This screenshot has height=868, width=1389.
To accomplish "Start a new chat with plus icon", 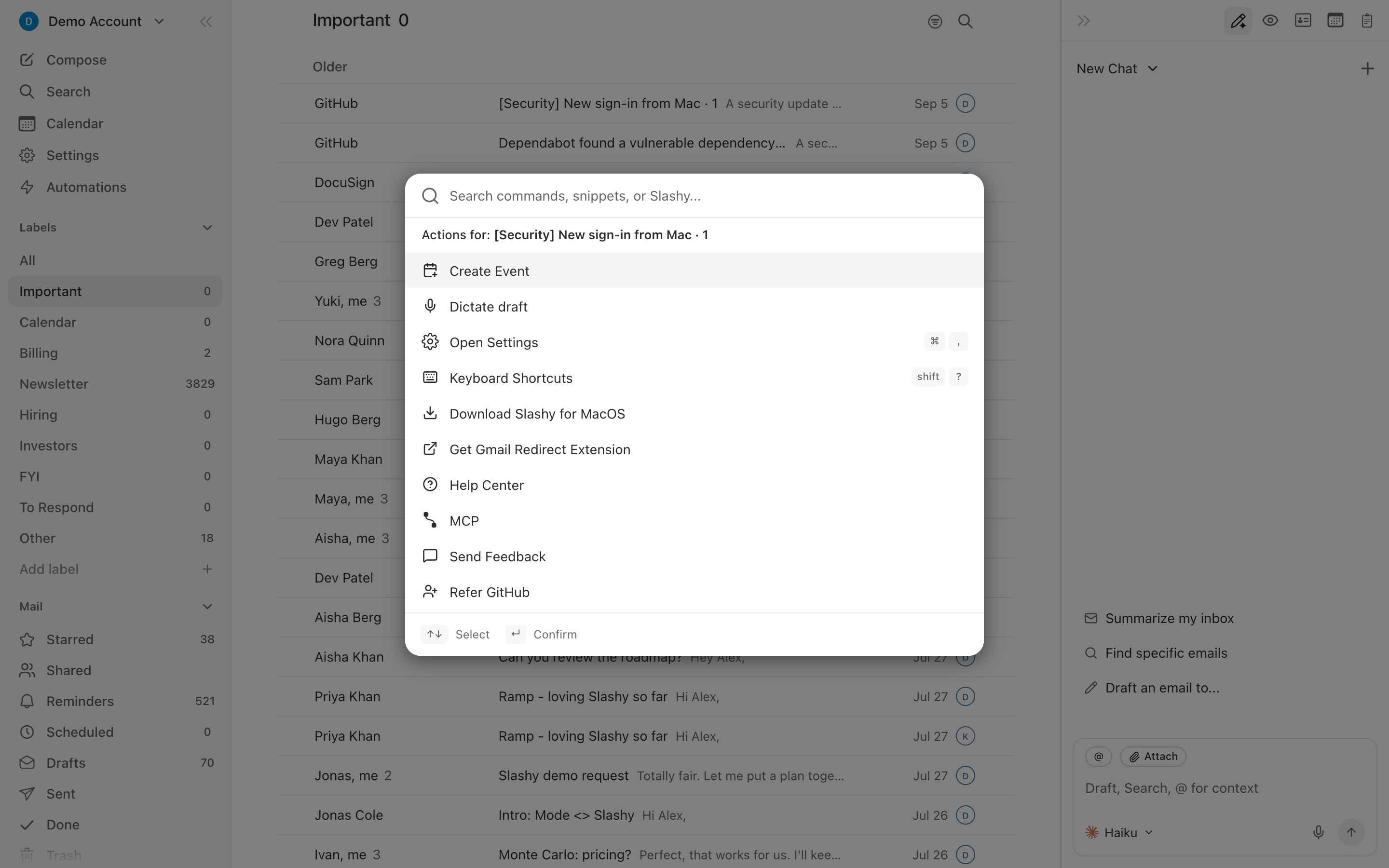I will [x=1368, y=69].
